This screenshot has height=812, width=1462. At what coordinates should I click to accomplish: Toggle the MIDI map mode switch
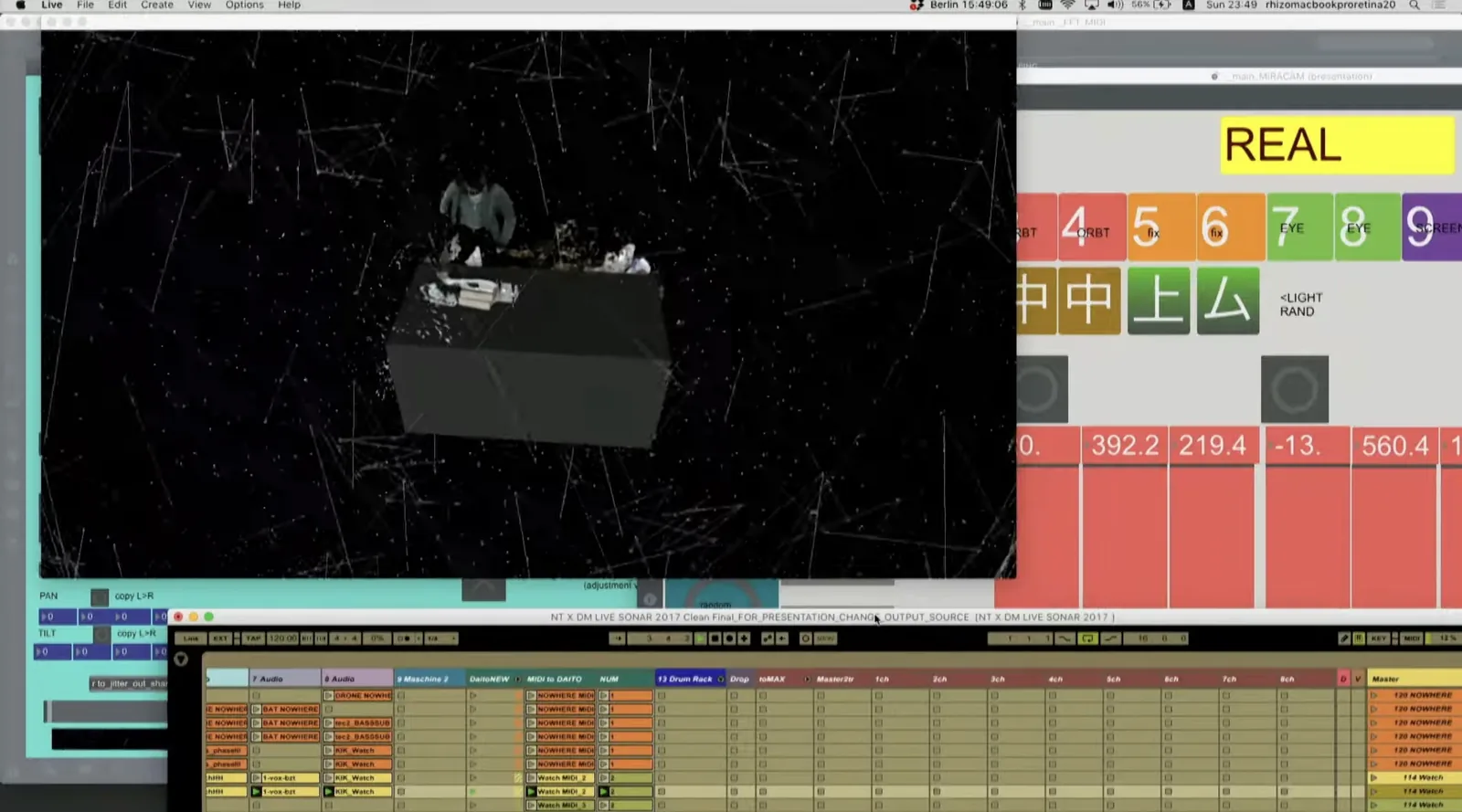coord(1411,638)
